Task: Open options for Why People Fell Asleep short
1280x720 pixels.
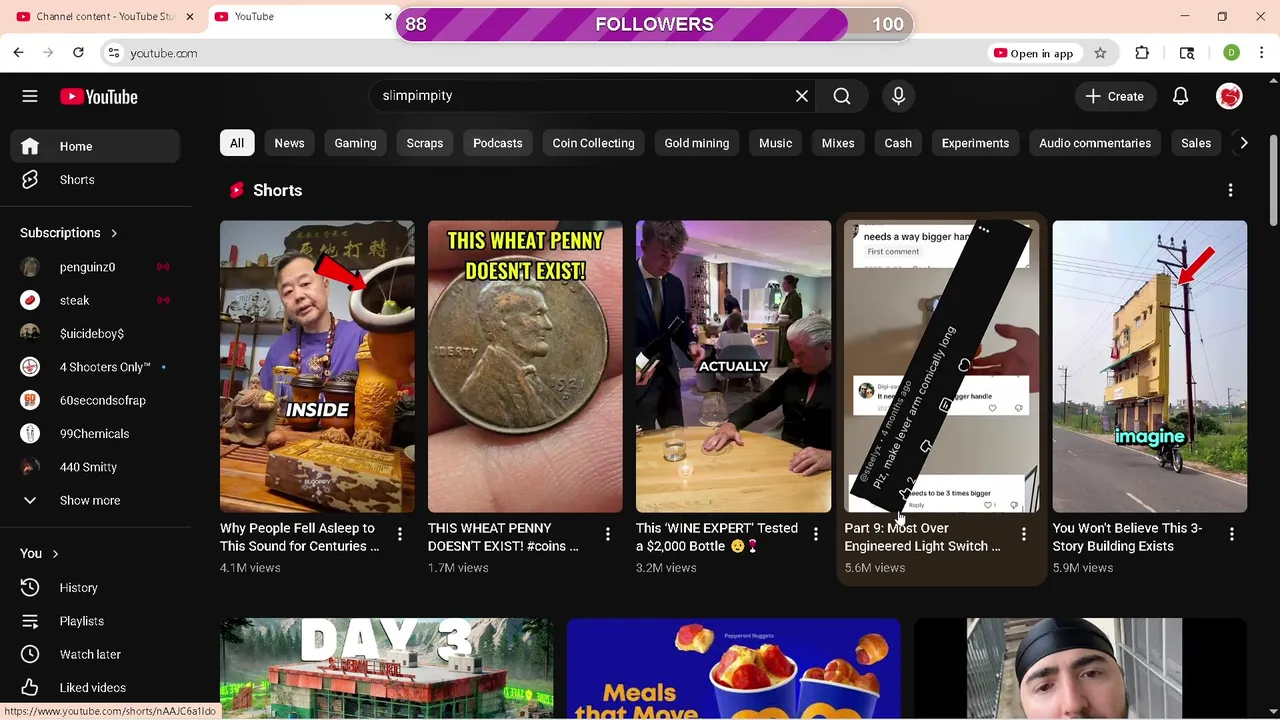Action: 399,535
